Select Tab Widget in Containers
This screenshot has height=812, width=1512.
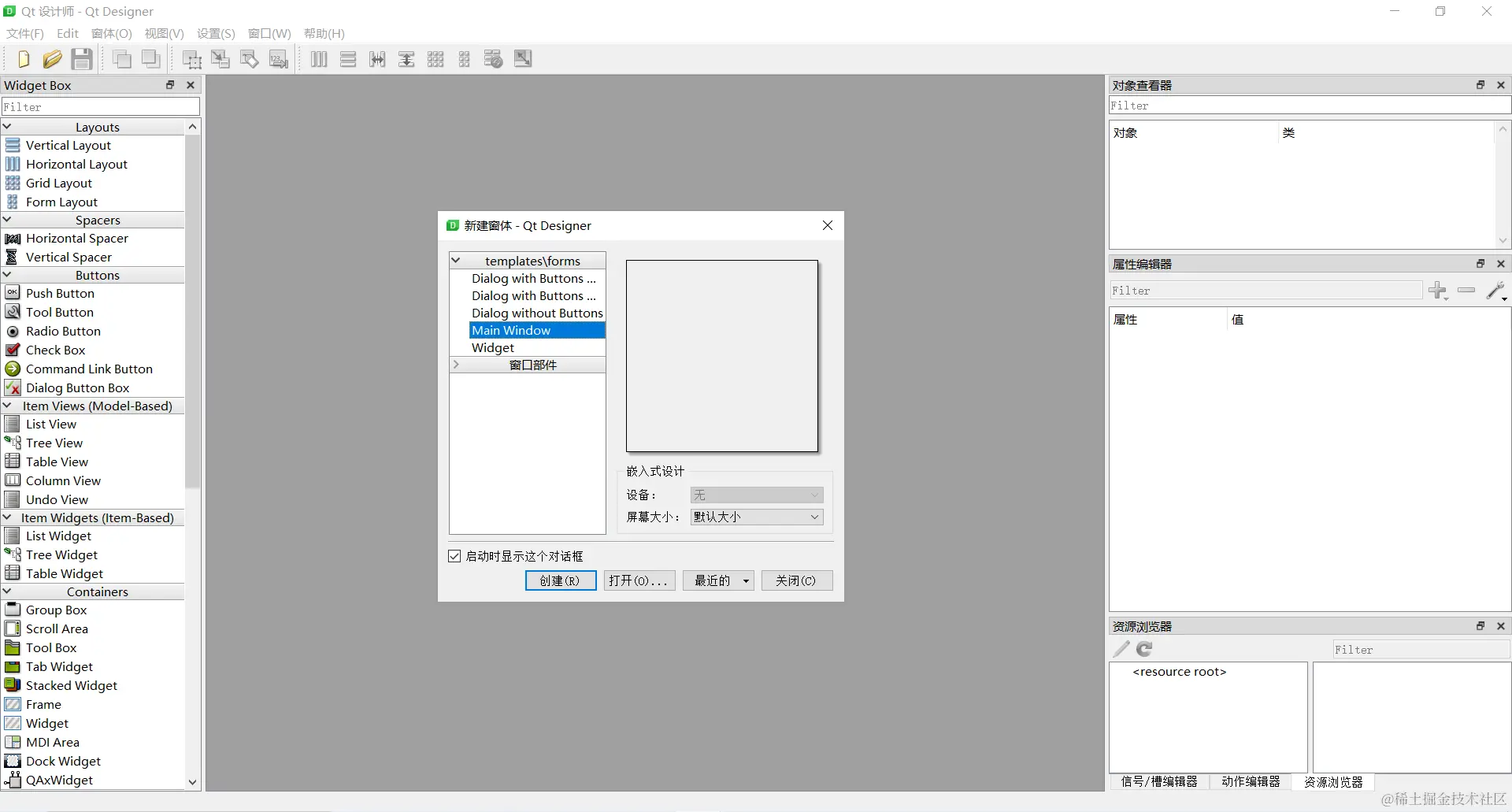tap(59, 666)
